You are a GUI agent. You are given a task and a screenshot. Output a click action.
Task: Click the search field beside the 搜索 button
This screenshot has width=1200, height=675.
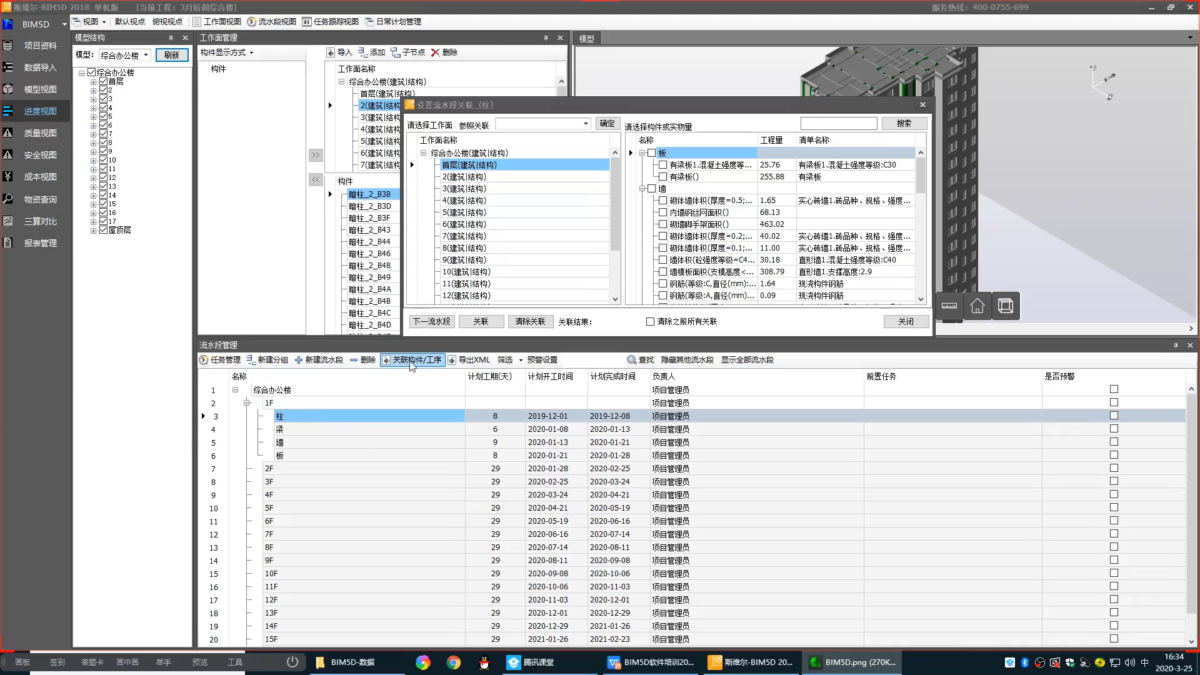(838, 123)
